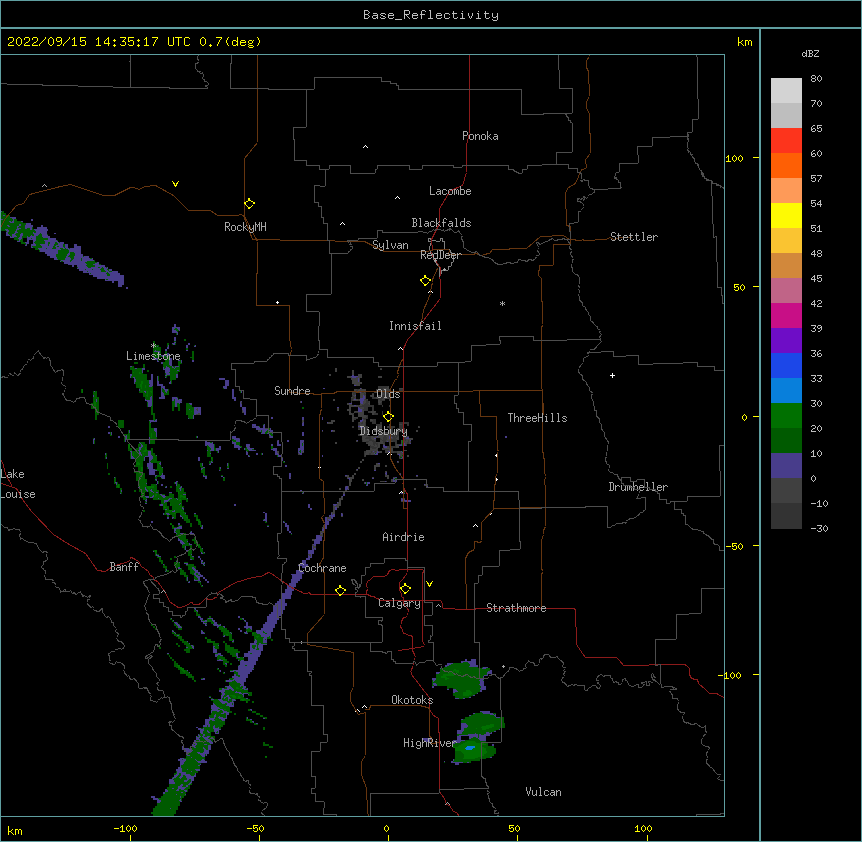Viewport: 862px width, 842px height.
Task: Click the yellow 54 dBZ legend swatch
Action: tap(786, 215)
